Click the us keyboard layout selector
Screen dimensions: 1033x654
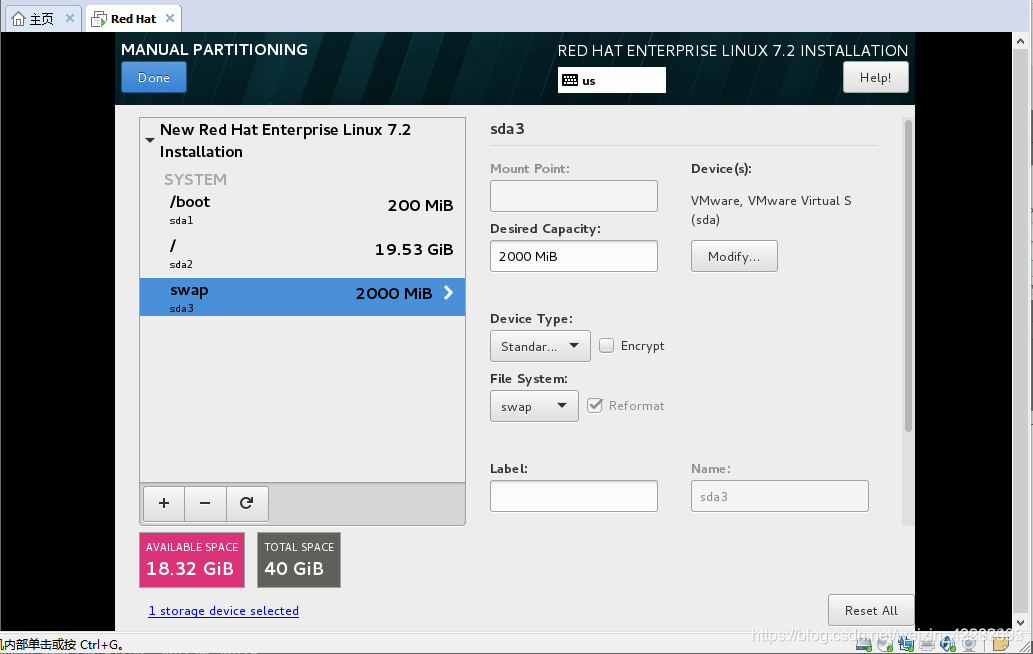coord(611,80)
